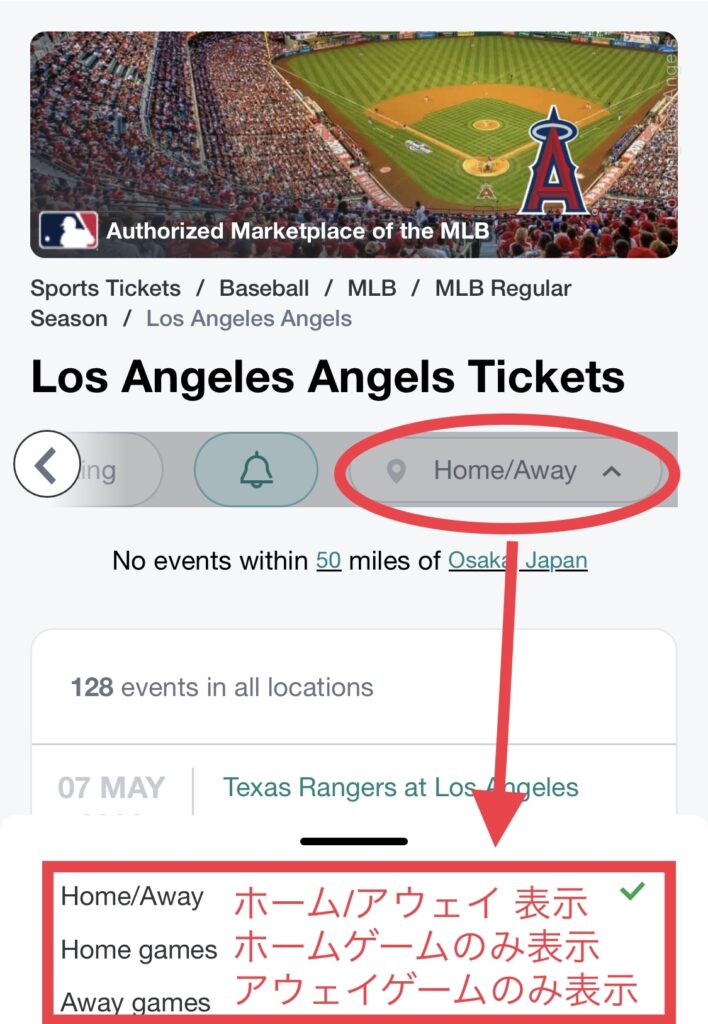
Task: Open the Sports Tickets breadcrumb
Action: [x=106, y=288]
